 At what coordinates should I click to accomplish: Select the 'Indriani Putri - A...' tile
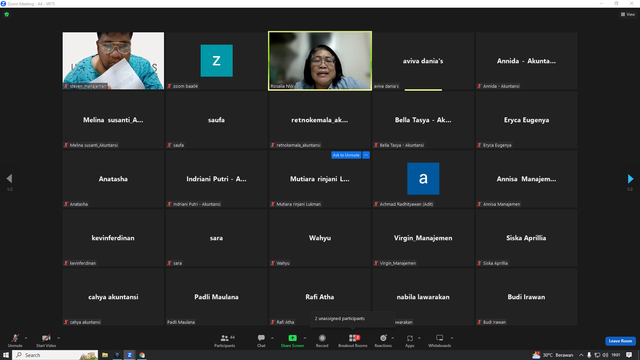216,179
